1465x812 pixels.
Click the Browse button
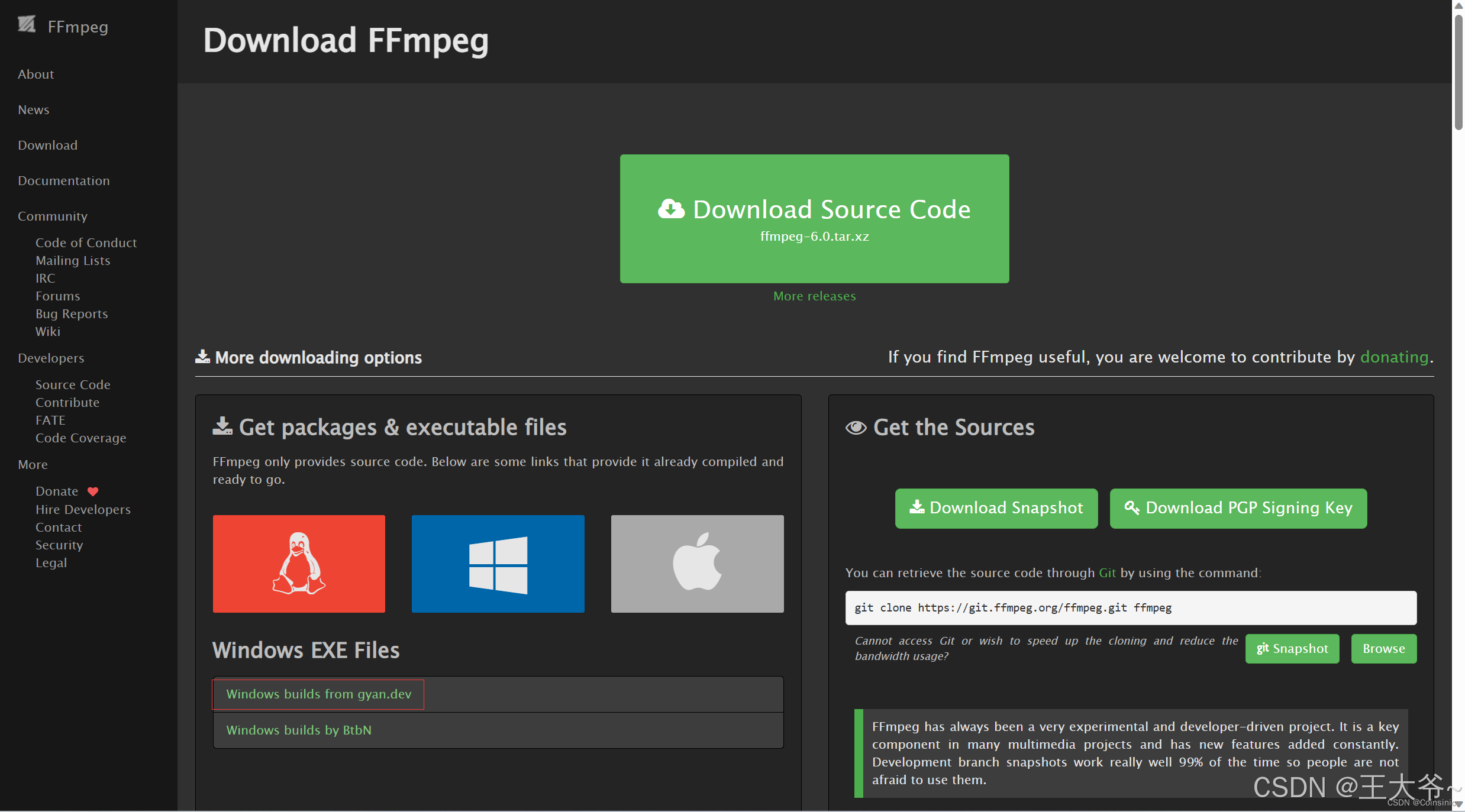pos(1383,649)
